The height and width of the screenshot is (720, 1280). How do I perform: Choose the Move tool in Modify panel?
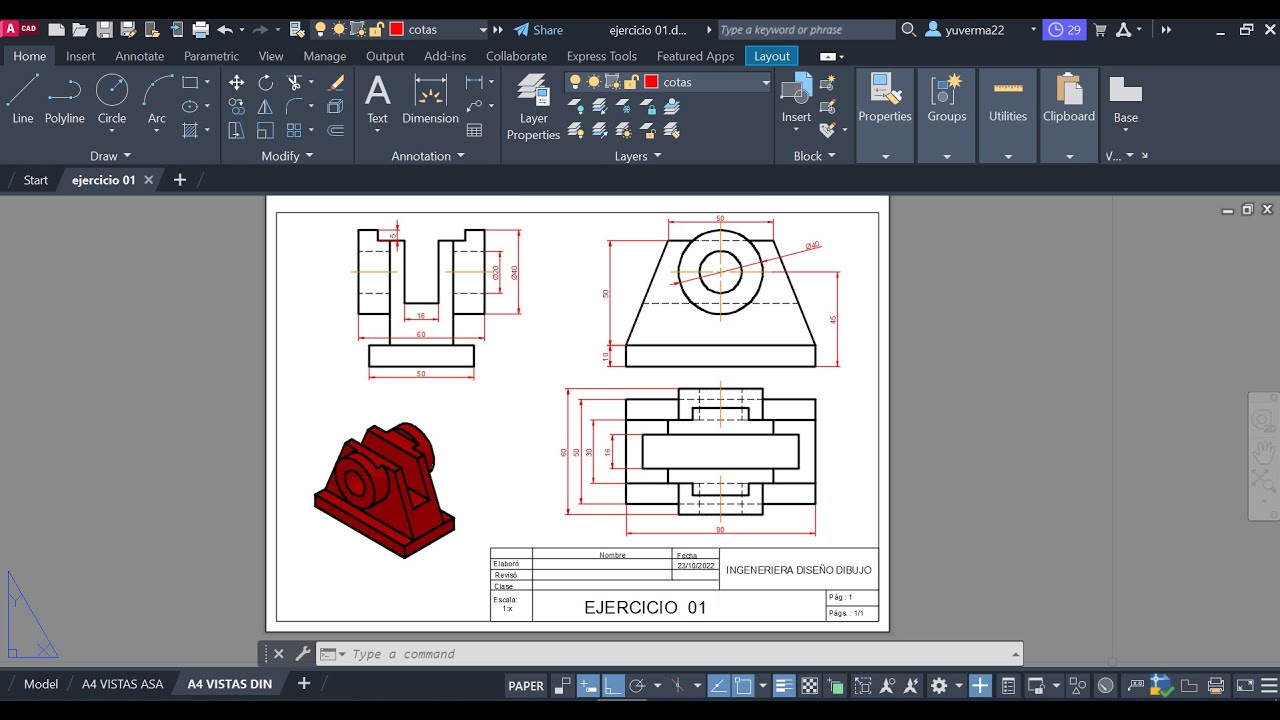pyautogui.click(x=237, y=82)
